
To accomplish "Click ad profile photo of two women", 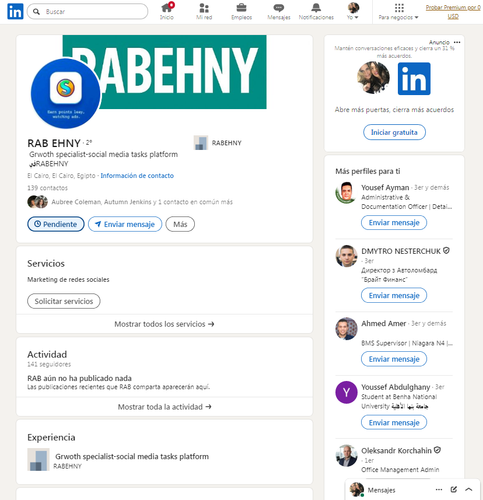I will [x=373, y=78].
